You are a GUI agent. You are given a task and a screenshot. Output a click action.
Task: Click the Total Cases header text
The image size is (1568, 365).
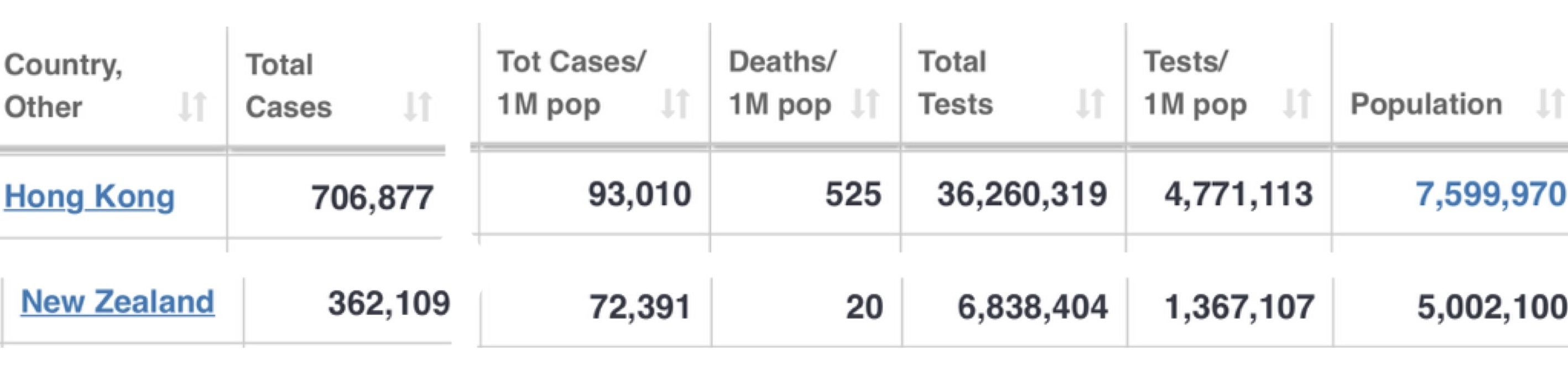point(289,85)
